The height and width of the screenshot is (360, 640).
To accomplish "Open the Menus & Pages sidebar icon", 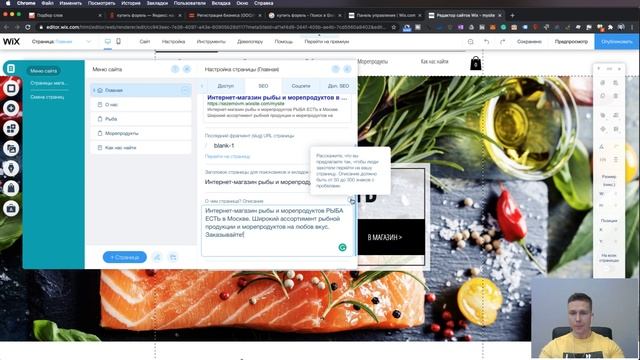I will pyautogui.click(x=11, y=69).
